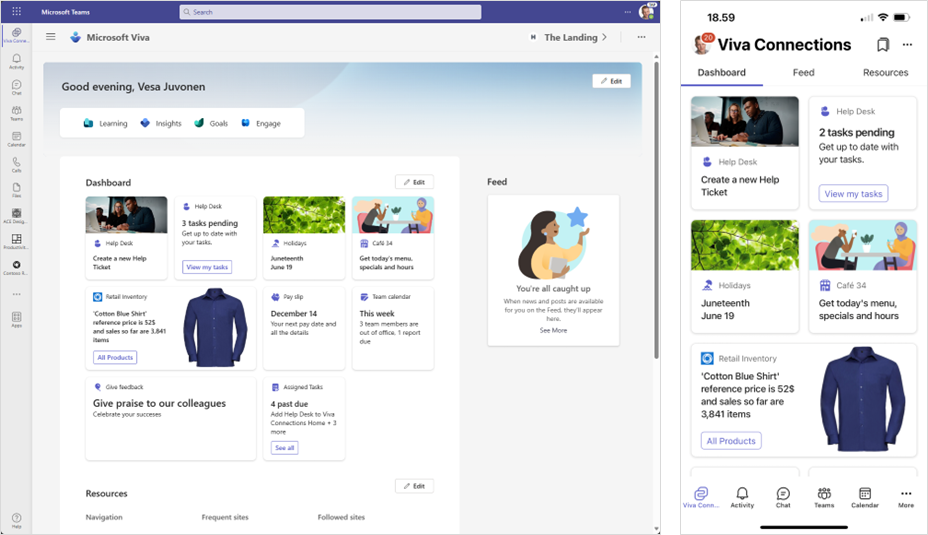
Task: Open the Pay slip December 14 card
Action: (x=304, y=328)
